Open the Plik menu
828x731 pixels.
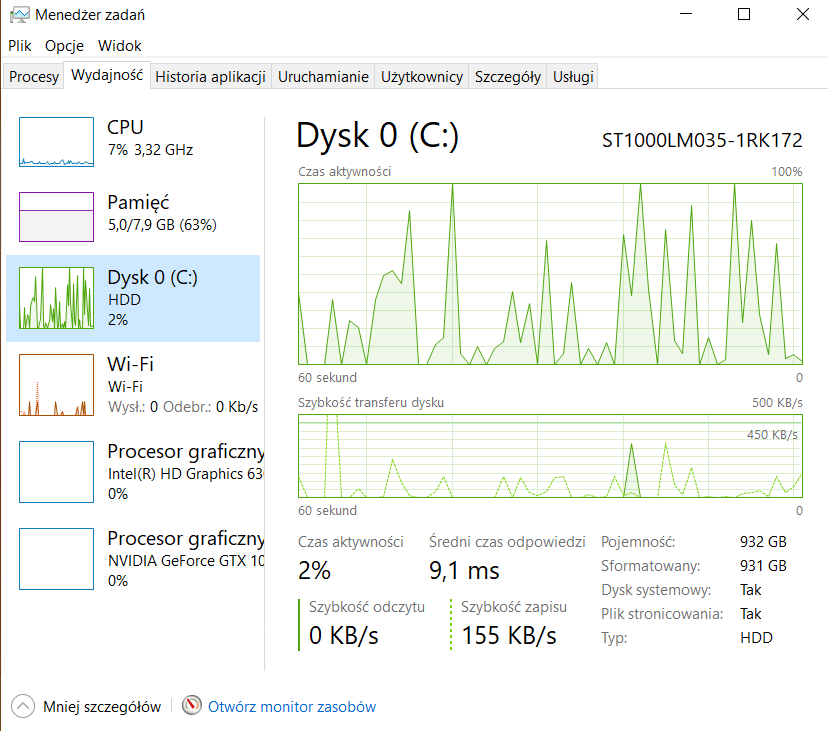(20, 46)
